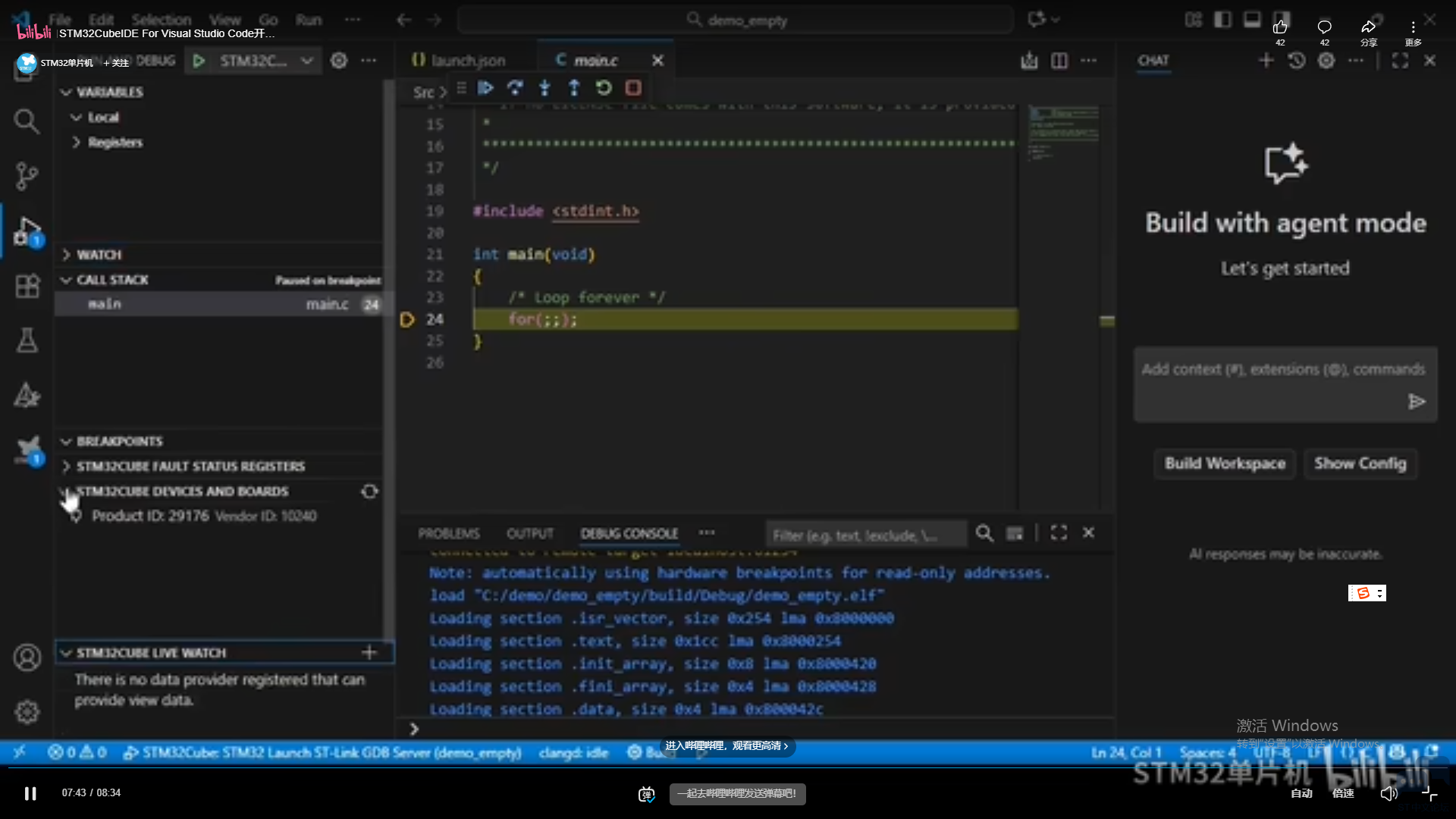This screenshot has height=819, width=1456.
Task: Click the Ln 24, Col 1 status item
Action: pos(1127,752)
